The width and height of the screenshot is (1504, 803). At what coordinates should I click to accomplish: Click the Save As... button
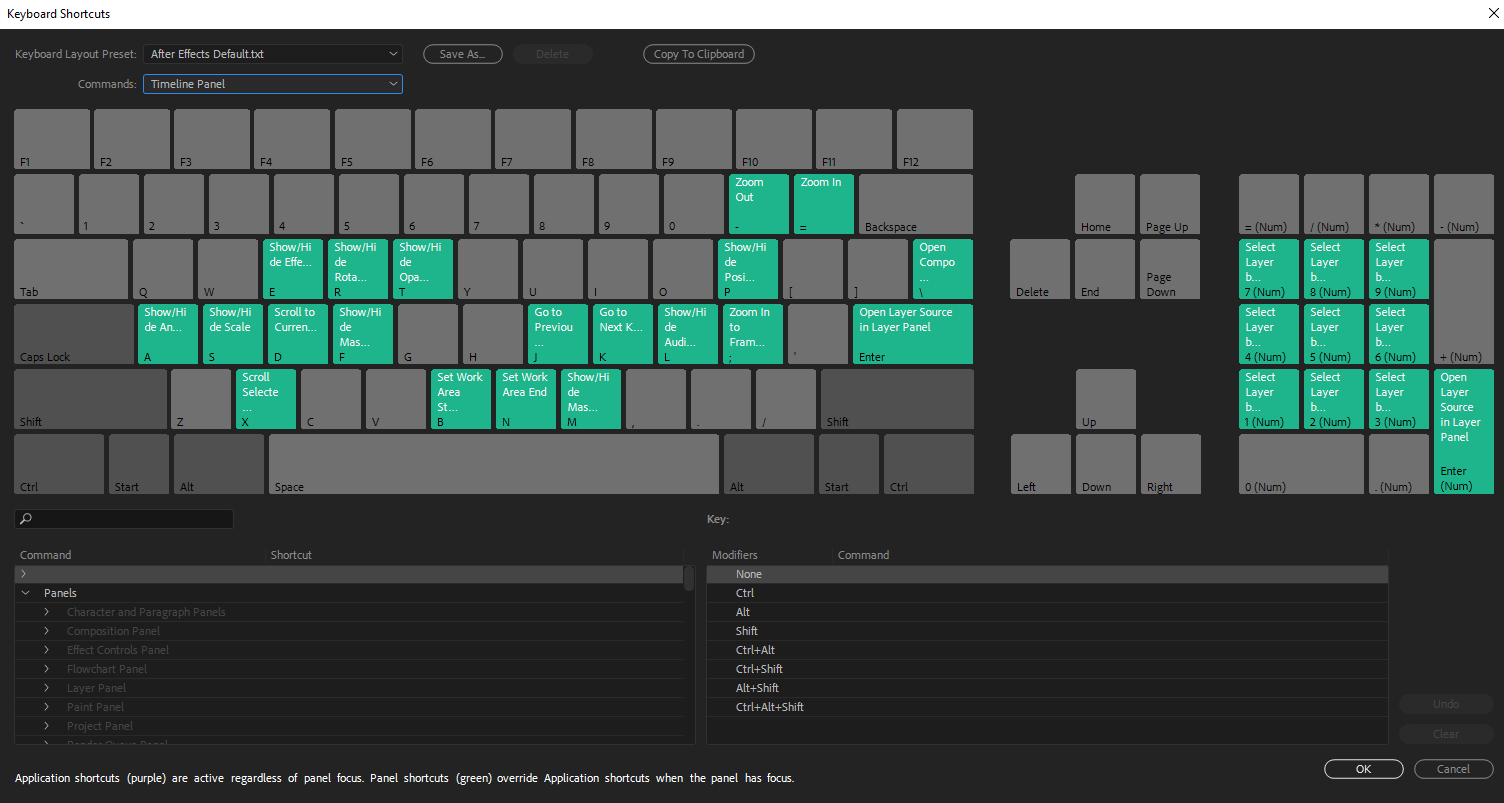click(462, 54)
